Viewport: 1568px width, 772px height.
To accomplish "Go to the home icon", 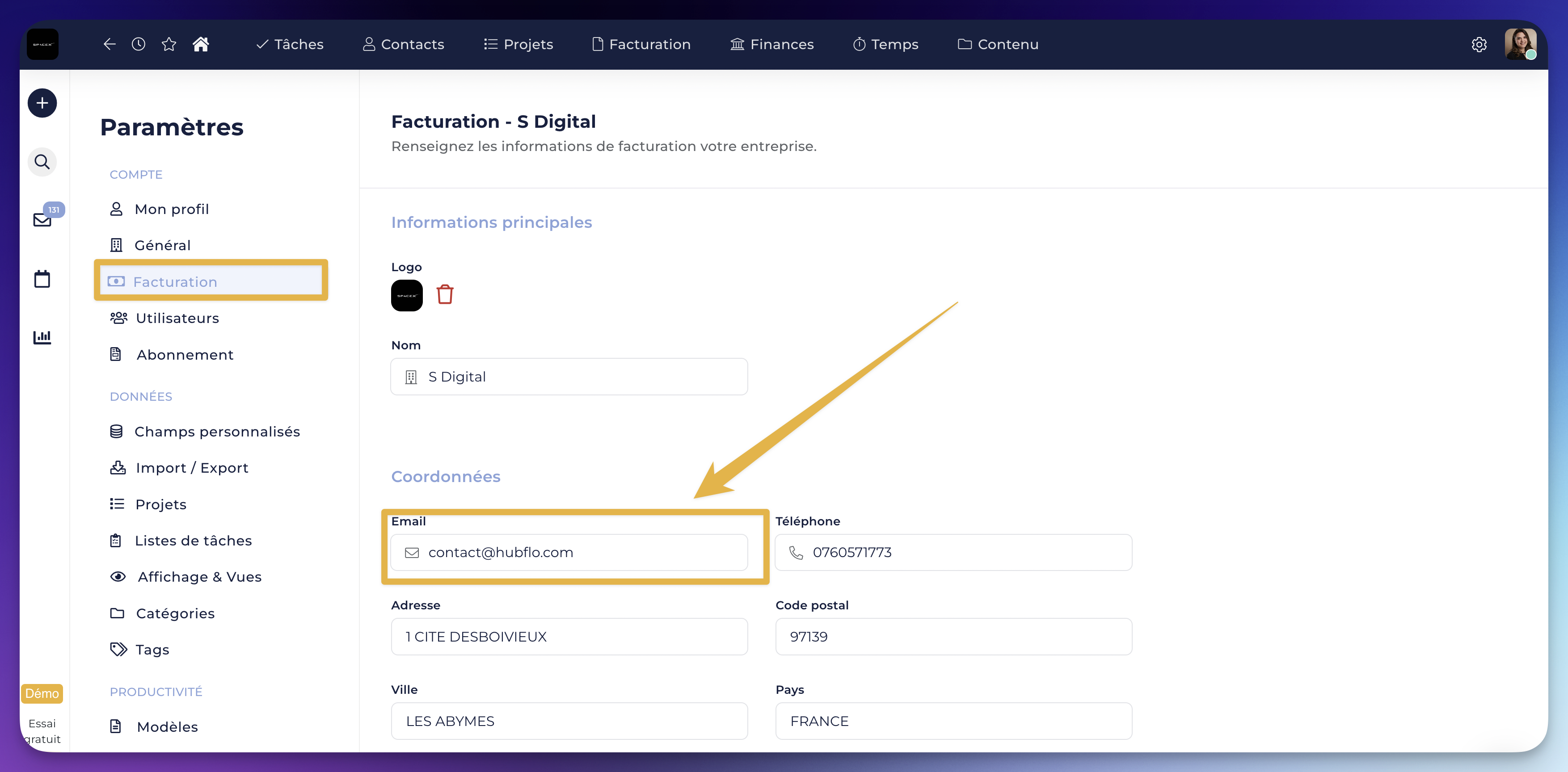I will click(x=201, y=44).
